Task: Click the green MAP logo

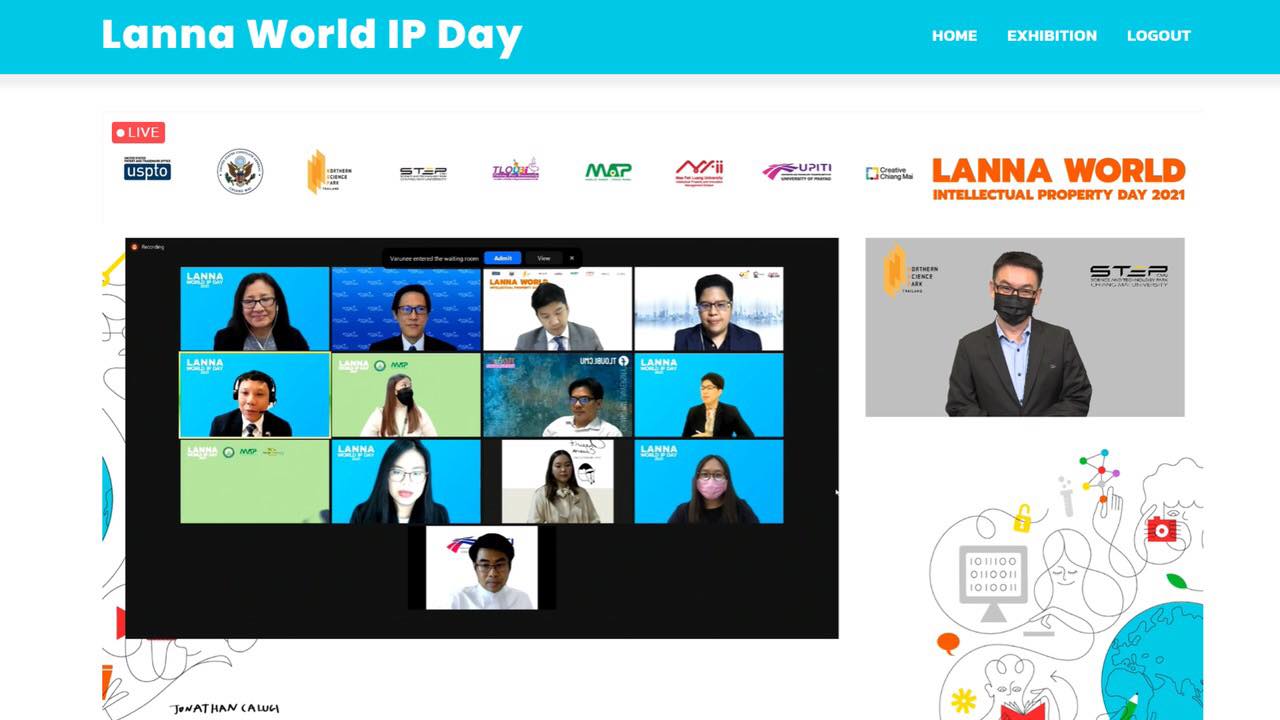Action: click(608, 171)
